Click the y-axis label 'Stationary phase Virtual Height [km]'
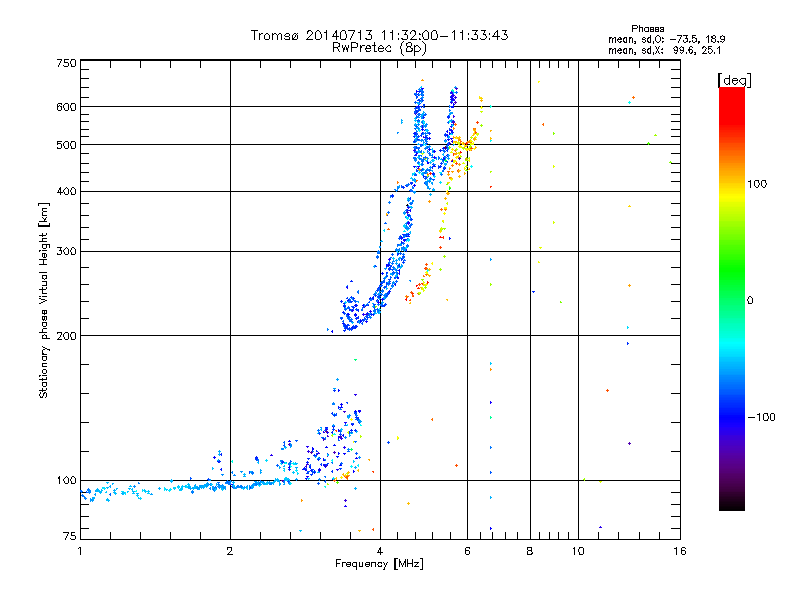Screen dimensions: 800x600 (x=44, y=300)
